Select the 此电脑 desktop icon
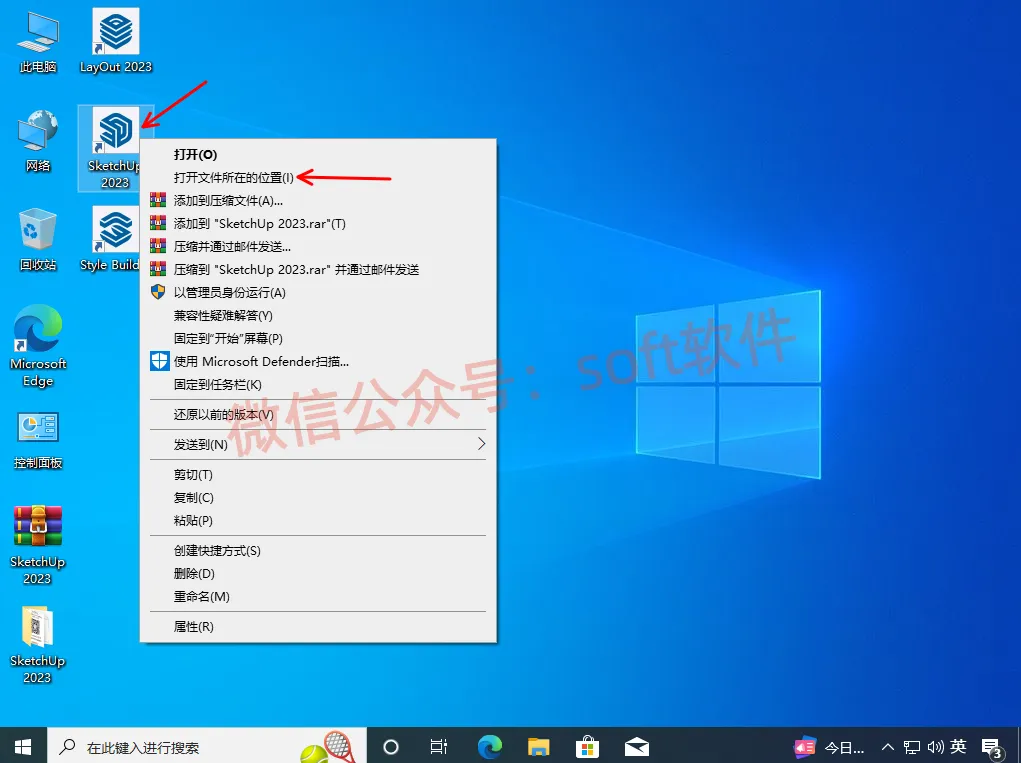Image resolution: width=1021 pixels, height=763 pixels. [x=38, y=42]
